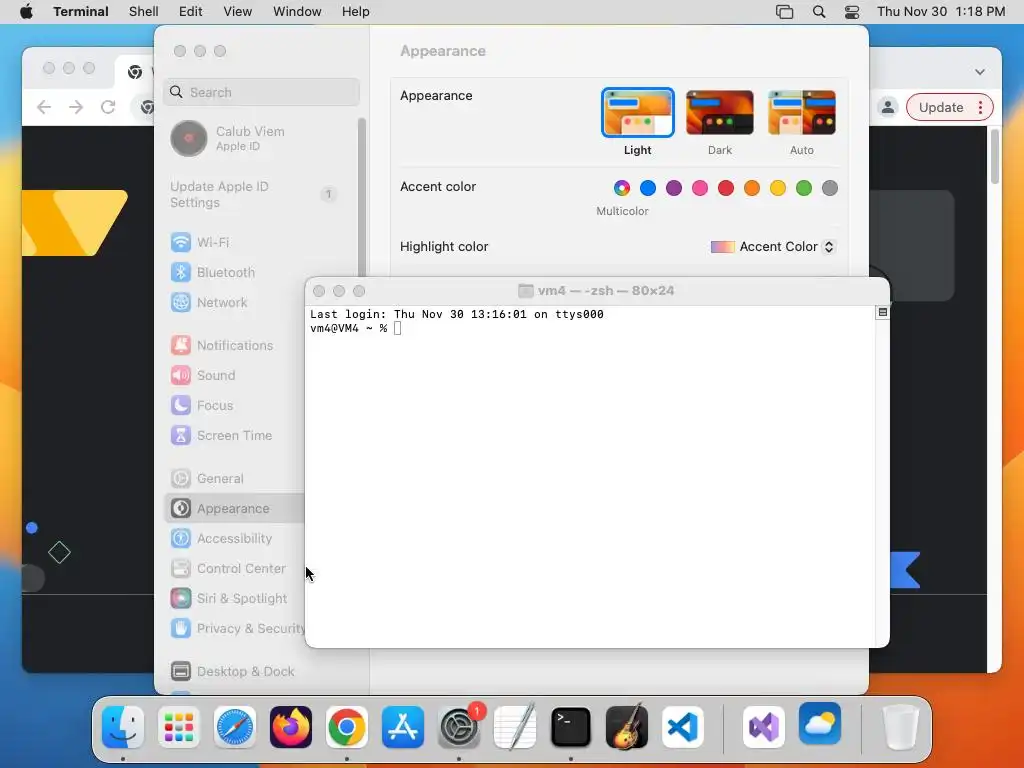Open the Terminal application menu
Screen dimensions: 1024x768
click(x=81, y=12)
